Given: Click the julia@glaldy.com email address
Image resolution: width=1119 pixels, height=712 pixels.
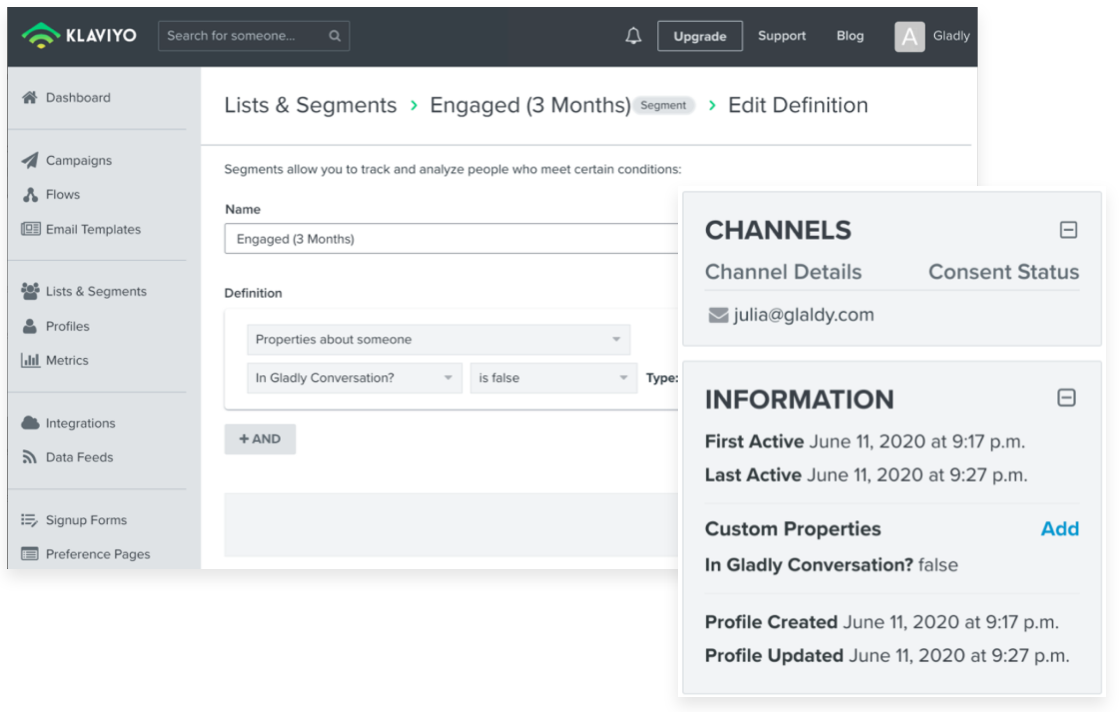Looking at the screenshot, I should click(x=804, y=315).
